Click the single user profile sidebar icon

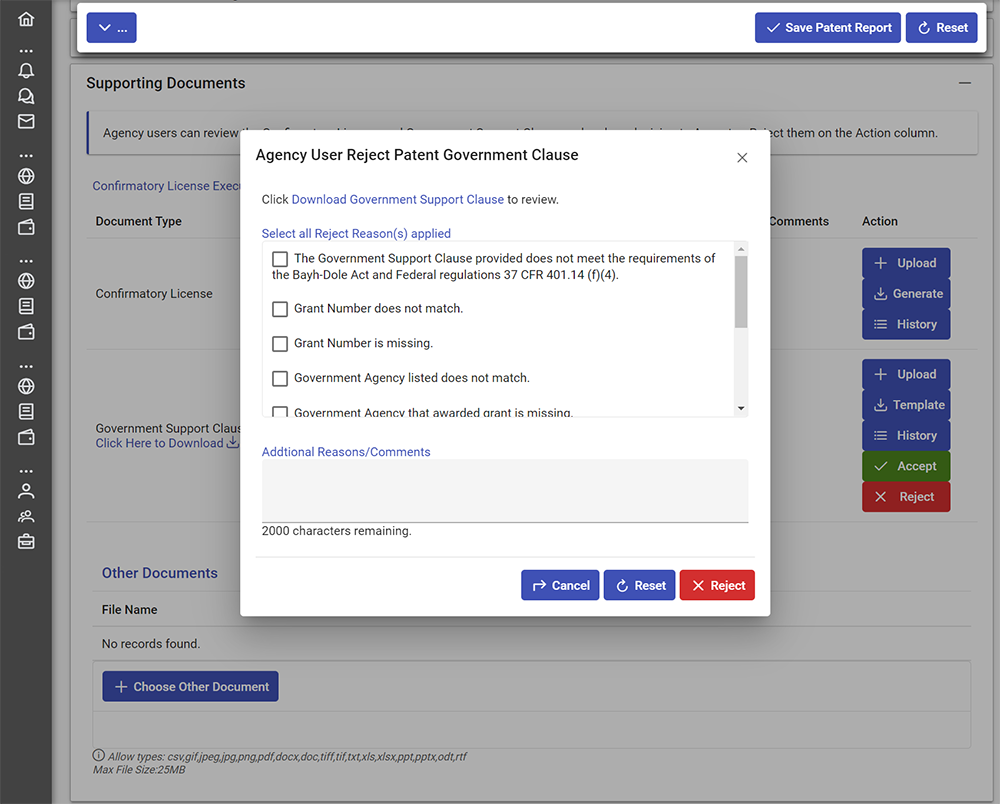[26, 491]
